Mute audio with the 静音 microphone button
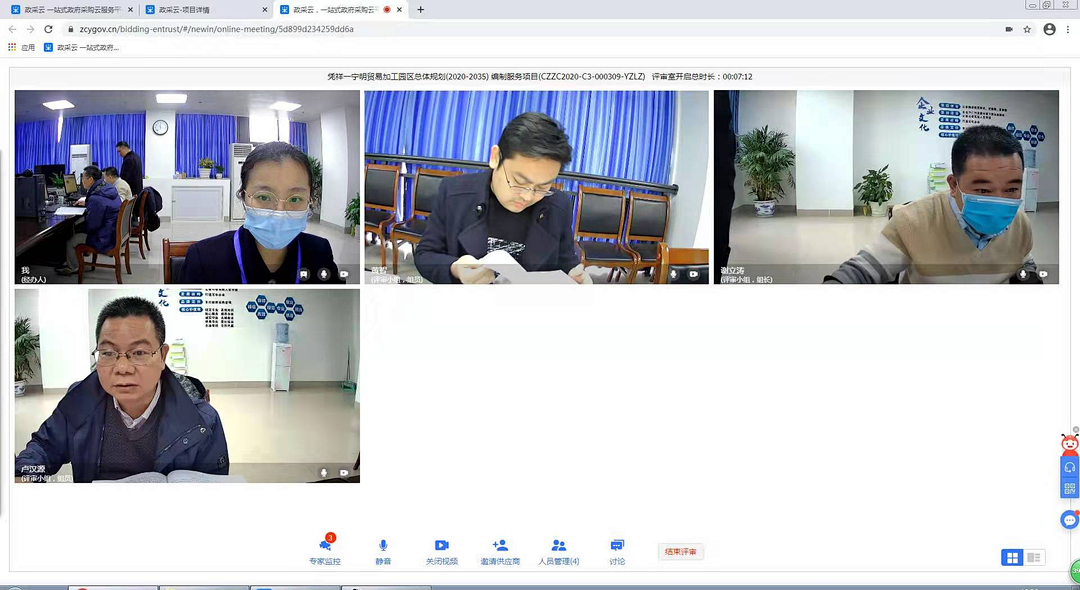The width and height of the screenshot is (1080, 590). (383, 546)
